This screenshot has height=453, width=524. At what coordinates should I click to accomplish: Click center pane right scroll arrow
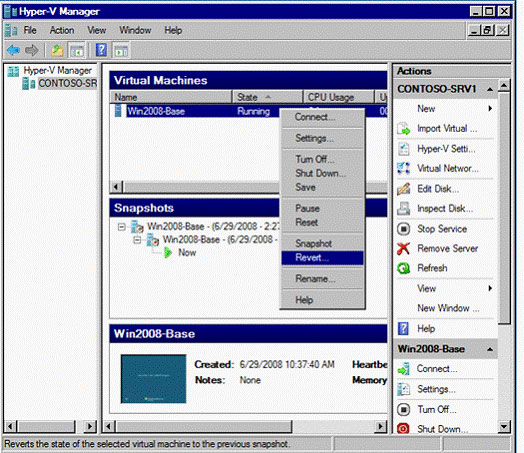coord(380,427)
